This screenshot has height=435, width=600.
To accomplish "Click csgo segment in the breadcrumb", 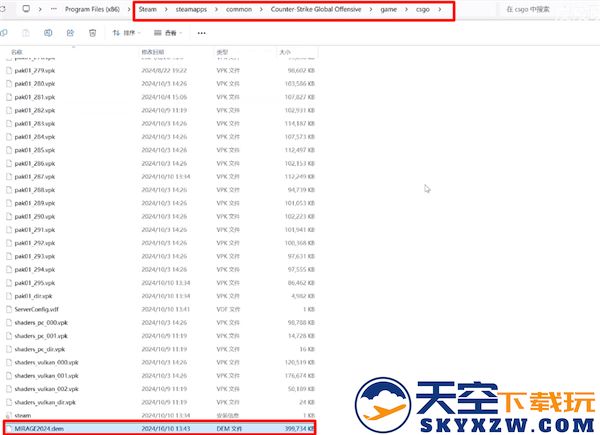I will click(423, 9).
